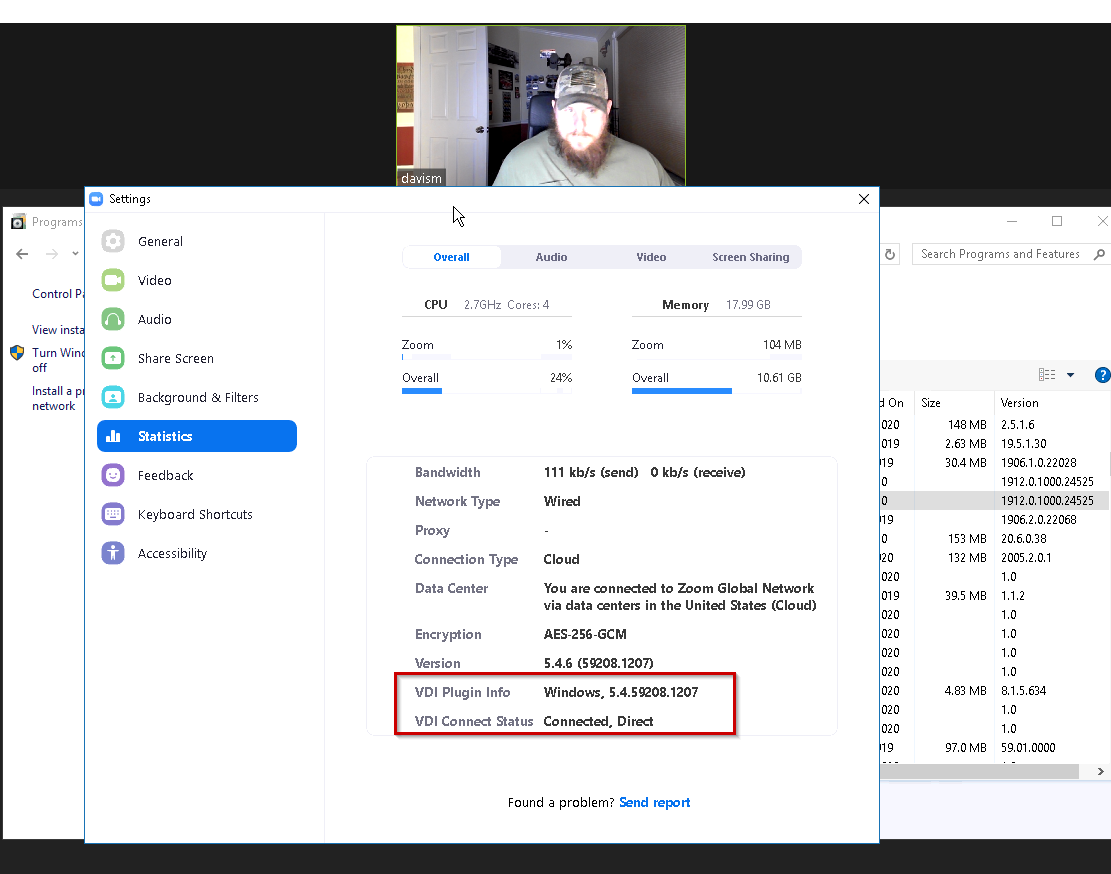
Task: Click the AES-256-GCM encryption value
Action: tap(585, 635)
